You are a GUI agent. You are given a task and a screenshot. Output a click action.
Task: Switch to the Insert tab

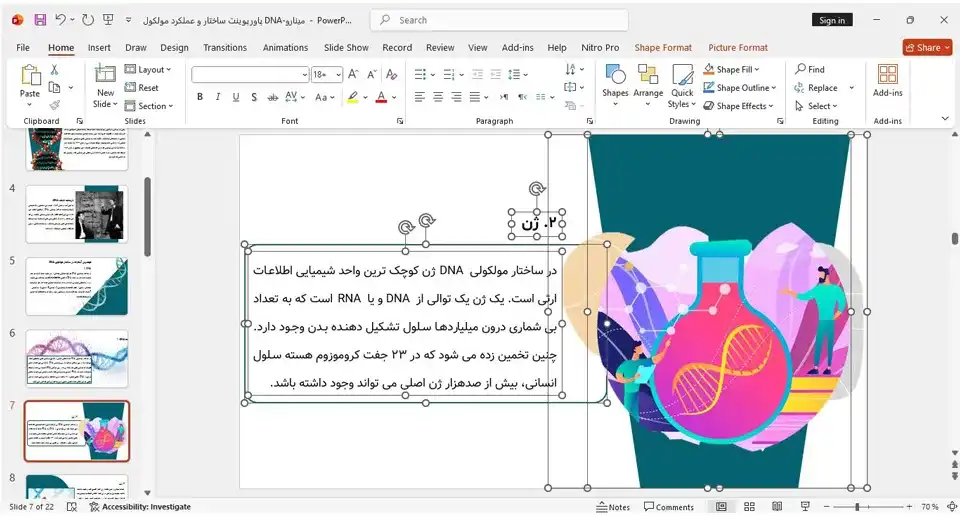click(x=99, y=47)
